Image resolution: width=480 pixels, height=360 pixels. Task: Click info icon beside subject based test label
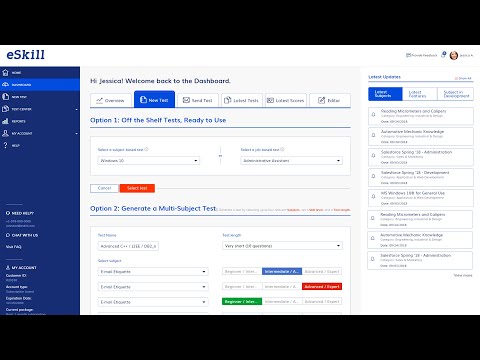(x=146, y=149)
